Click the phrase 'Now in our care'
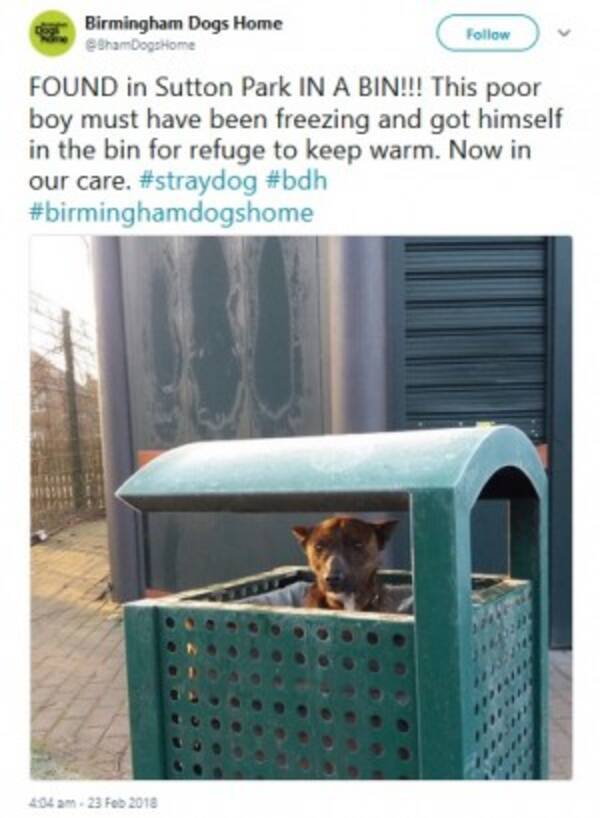600x818 pixels. point(280,165)
